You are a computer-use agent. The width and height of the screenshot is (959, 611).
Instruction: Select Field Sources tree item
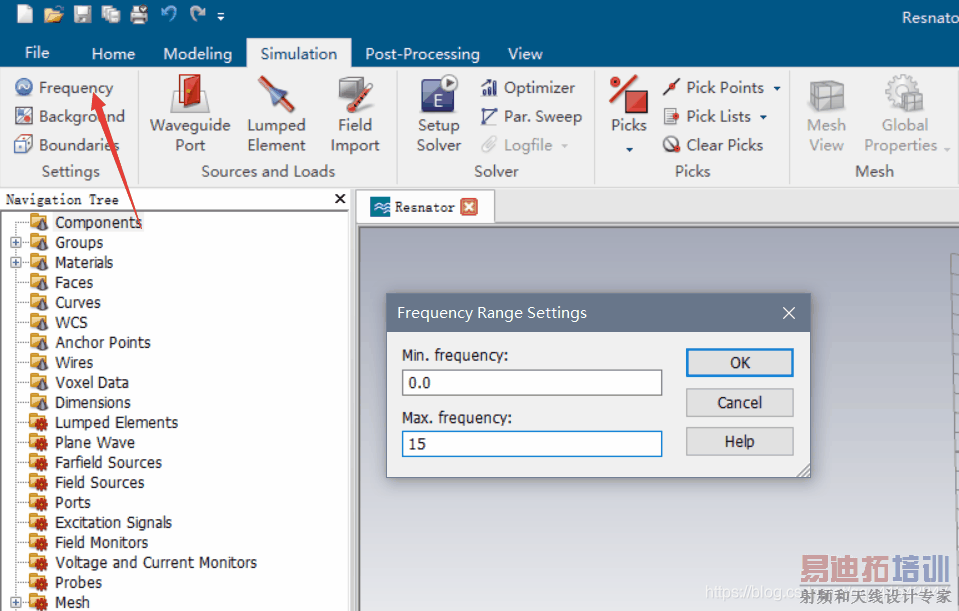(x=100, y=483)
